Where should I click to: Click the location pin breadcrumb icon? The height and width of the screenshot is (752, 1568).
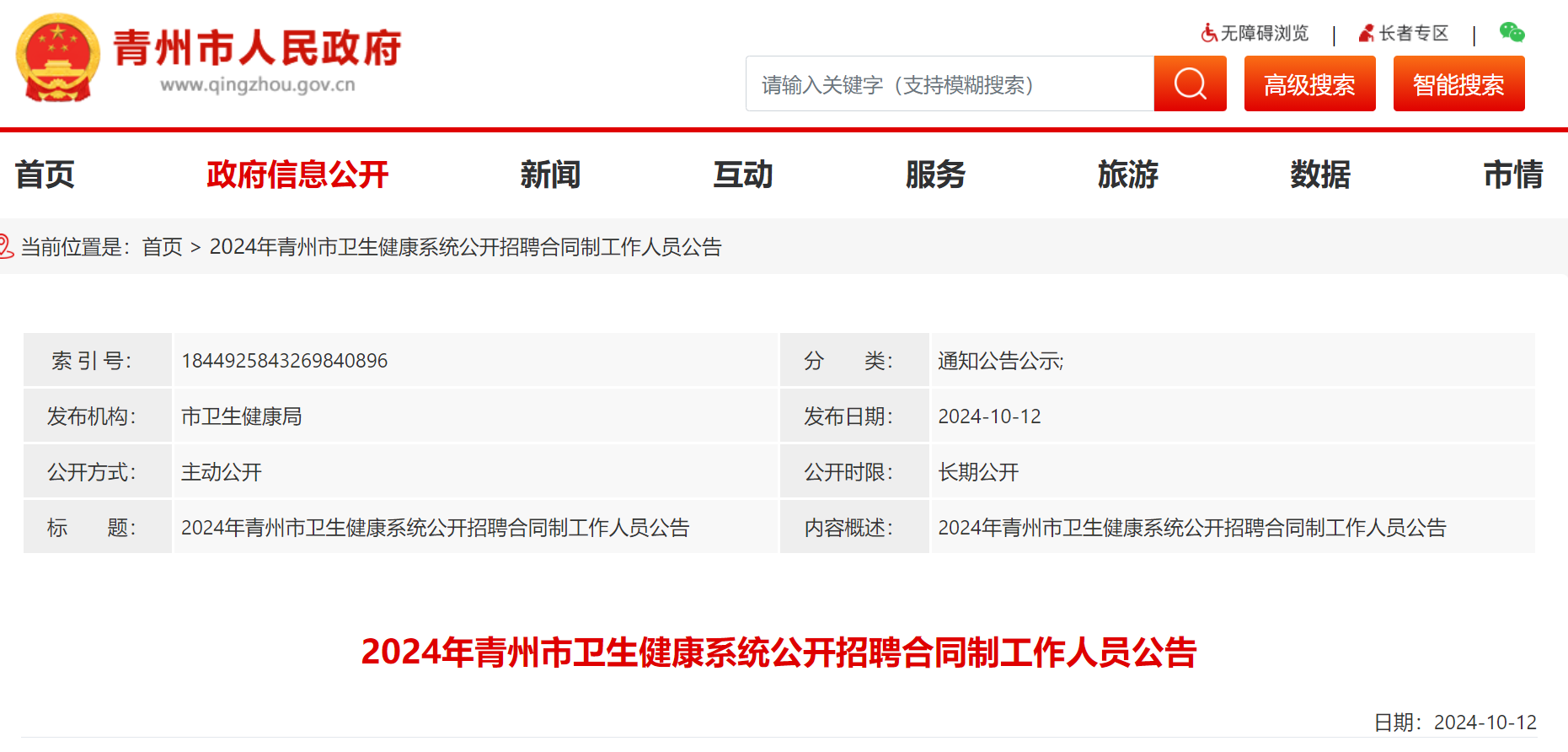(x=7, y=246)
